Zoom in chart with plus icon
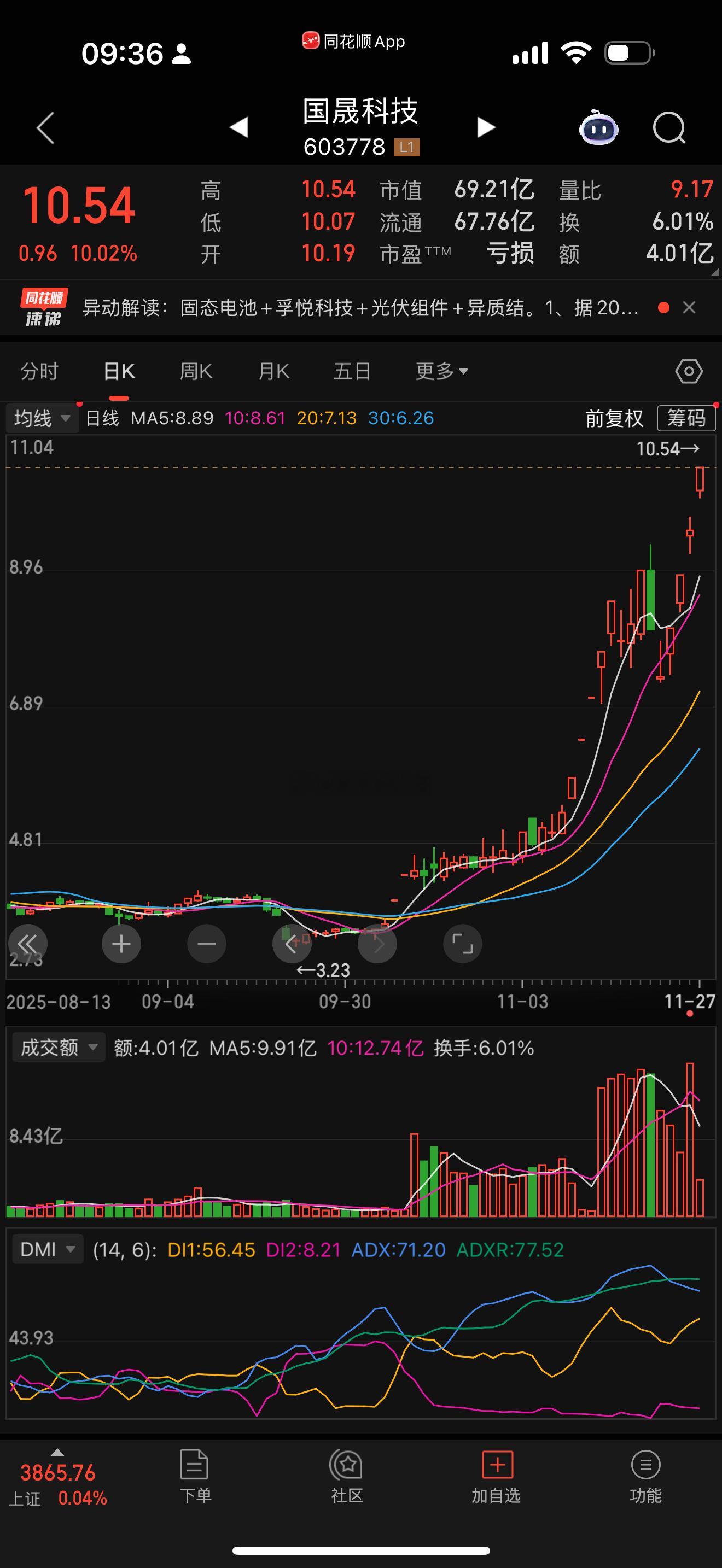 click(x=121, y=944)
